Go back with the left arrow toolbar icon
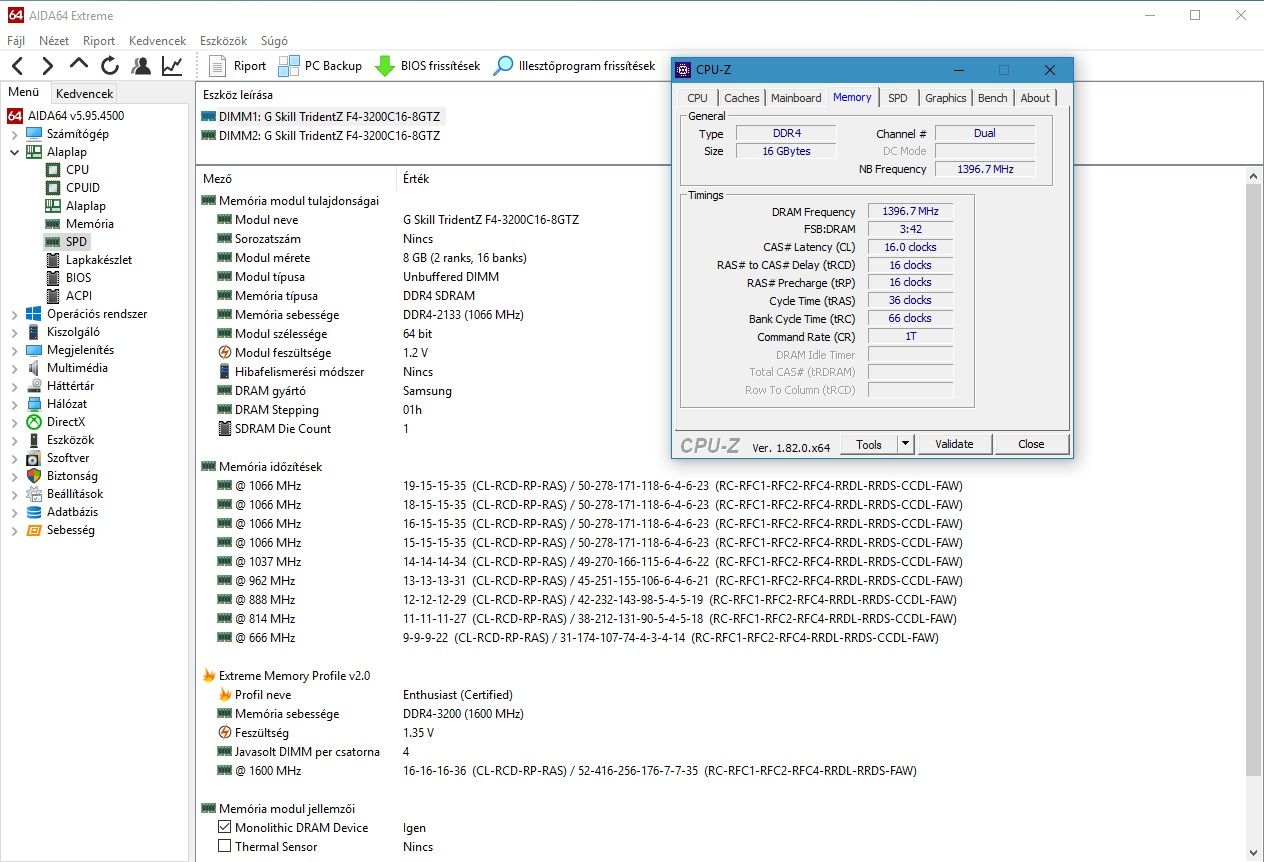The width and height of the screenshot is (1264, 862). click(x=17, y=66)
